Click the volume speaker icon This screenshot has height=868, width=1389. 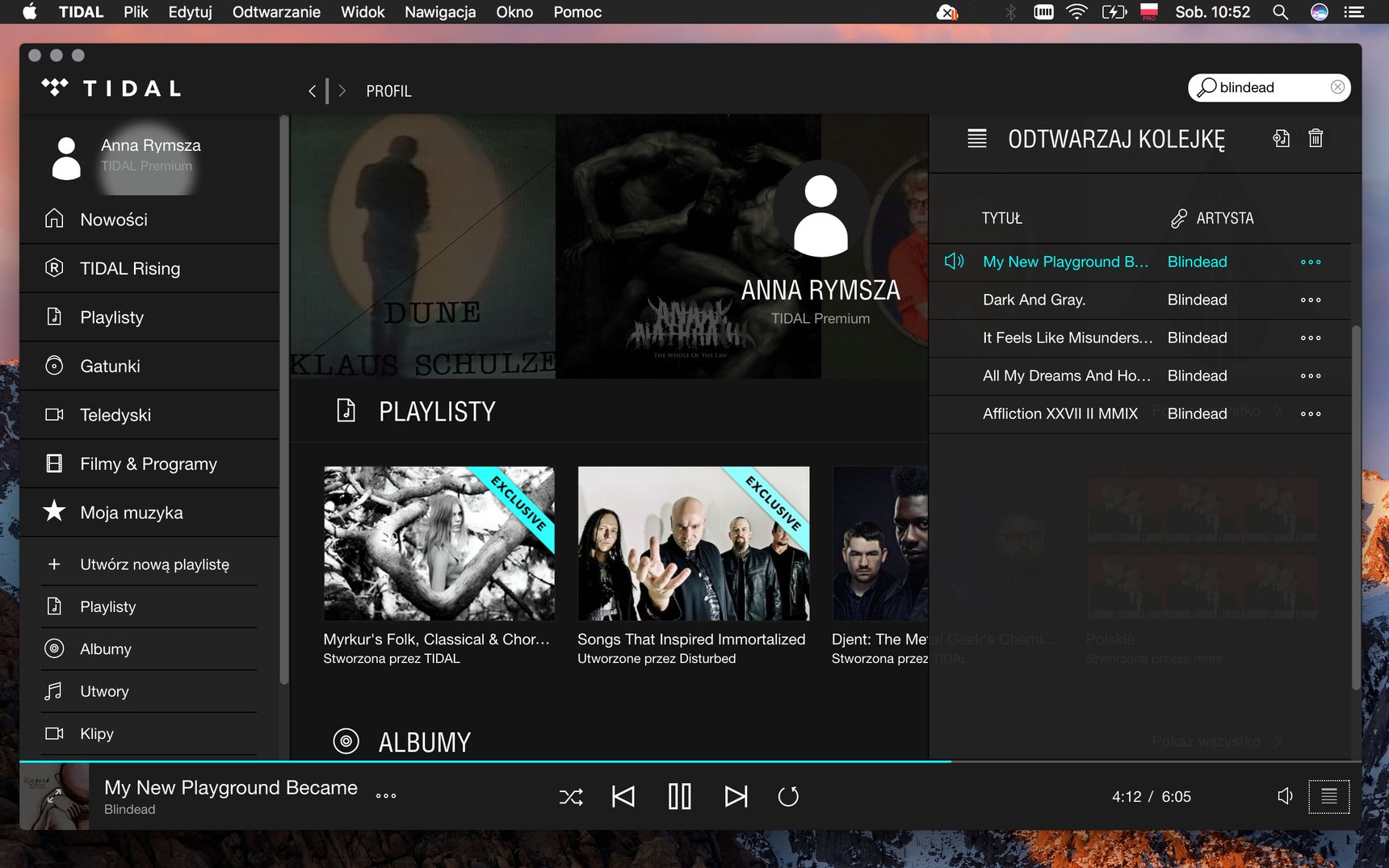pyautogui.click(x=1285, y=796)
